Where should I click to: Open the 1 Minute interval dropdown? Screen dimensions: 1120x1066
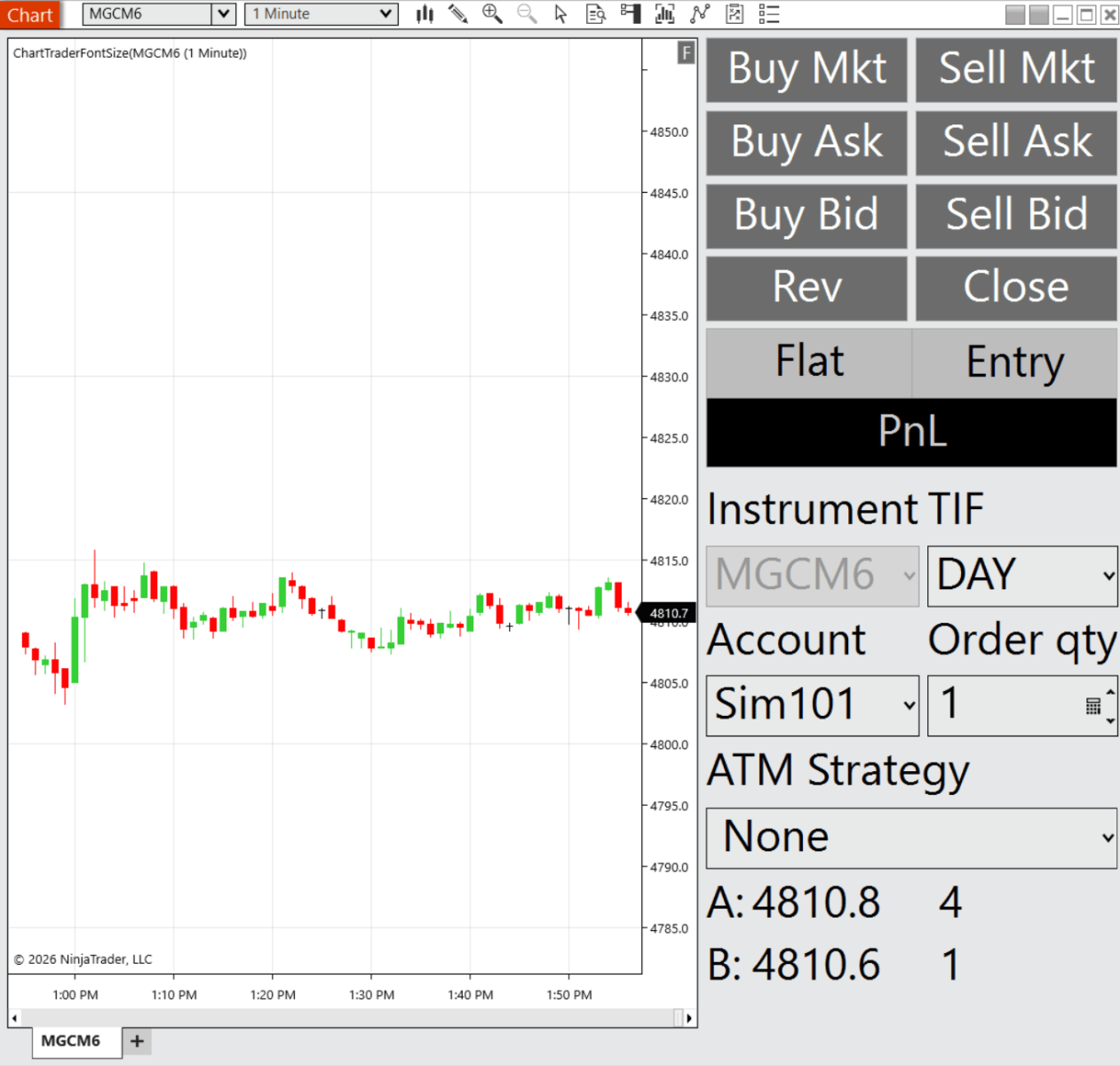coord(321,14)
